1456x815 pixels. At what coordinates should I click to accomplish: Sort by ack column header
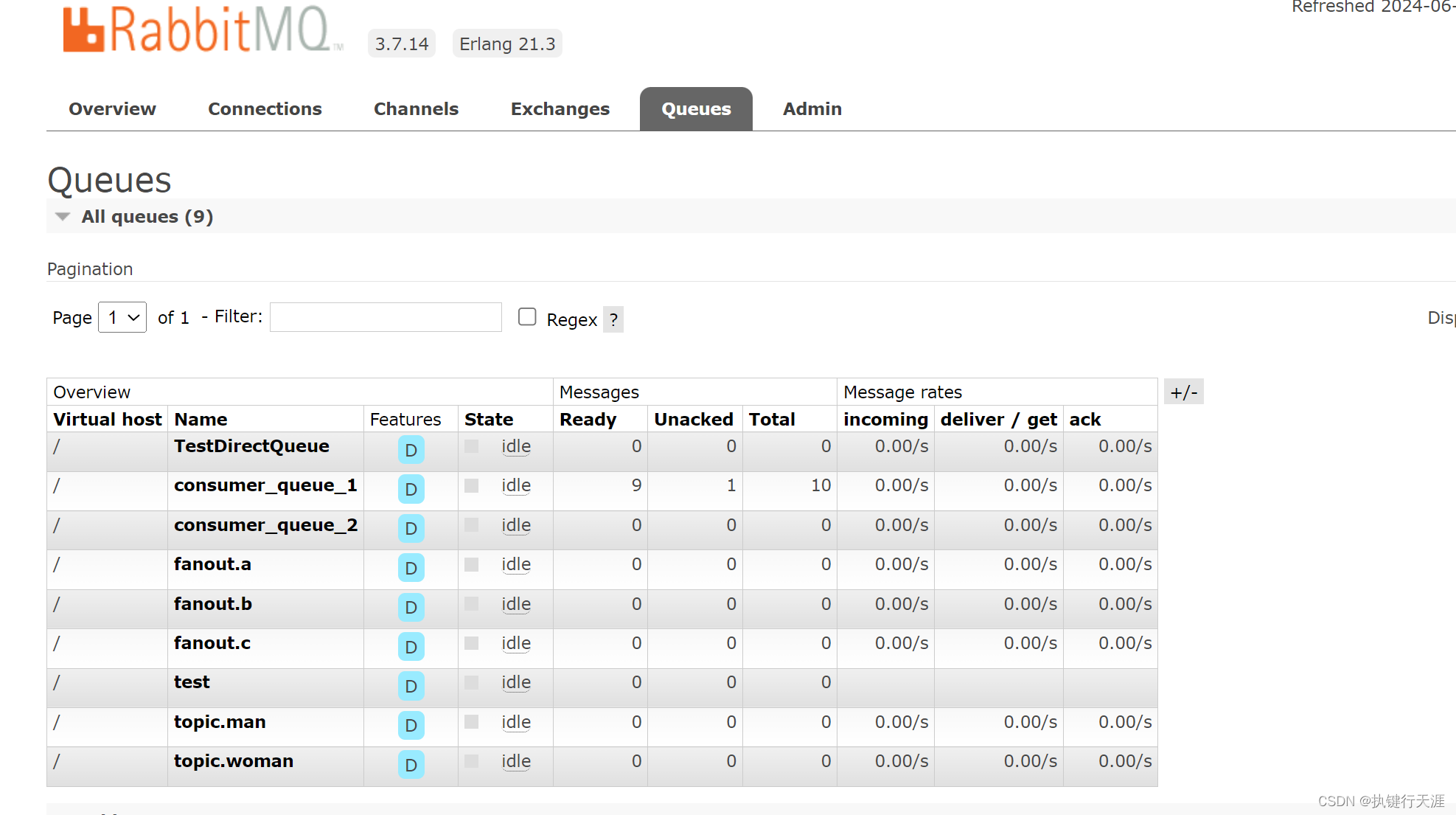point(1085,420)
